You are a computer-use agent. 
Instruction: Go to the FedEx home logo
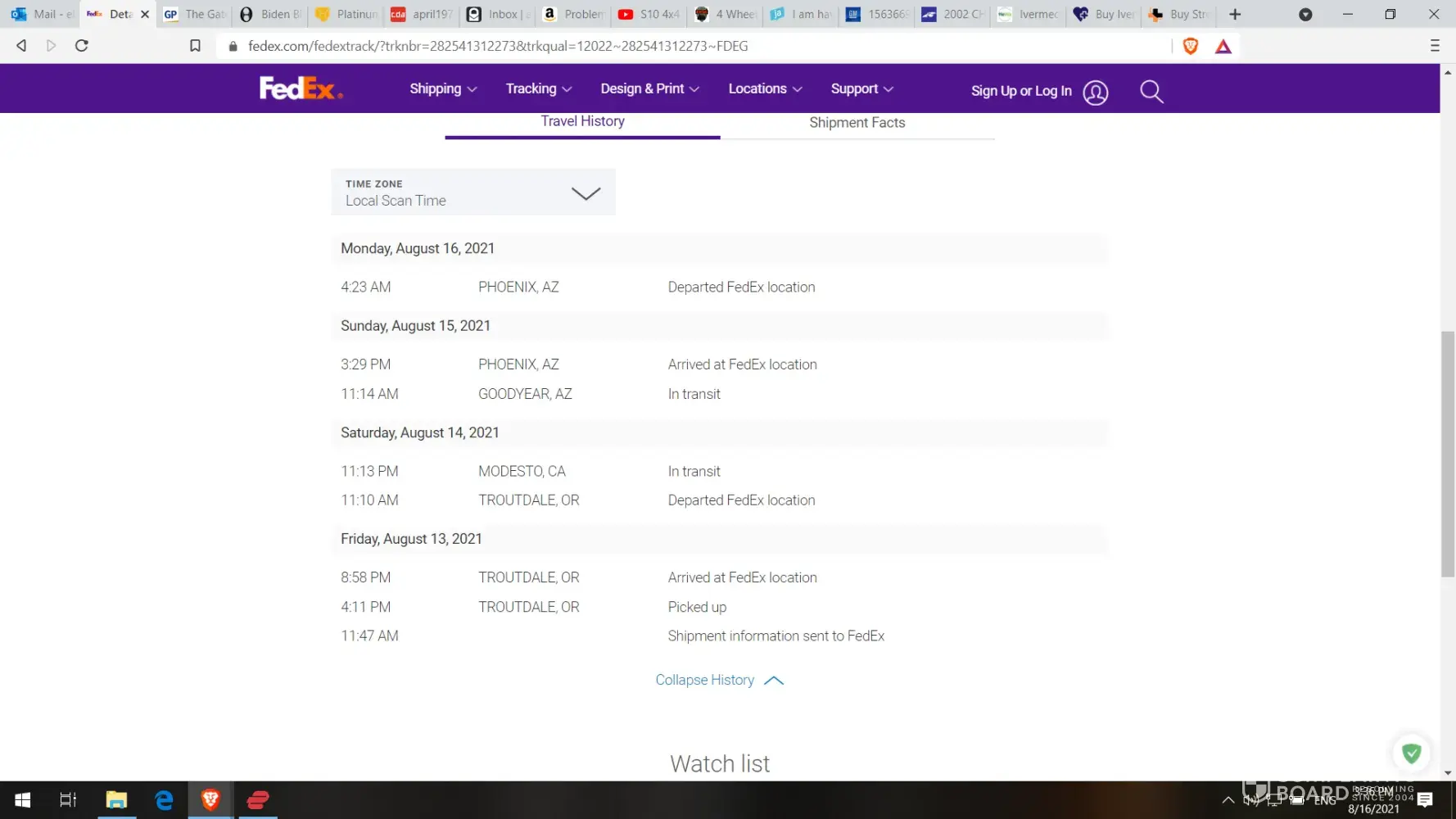[301, 88]
